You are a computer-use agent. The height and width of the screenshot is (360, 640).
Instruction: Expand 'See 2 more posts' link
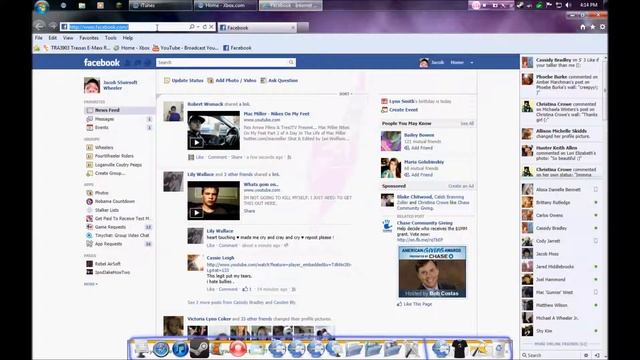[x=241, y=302]
